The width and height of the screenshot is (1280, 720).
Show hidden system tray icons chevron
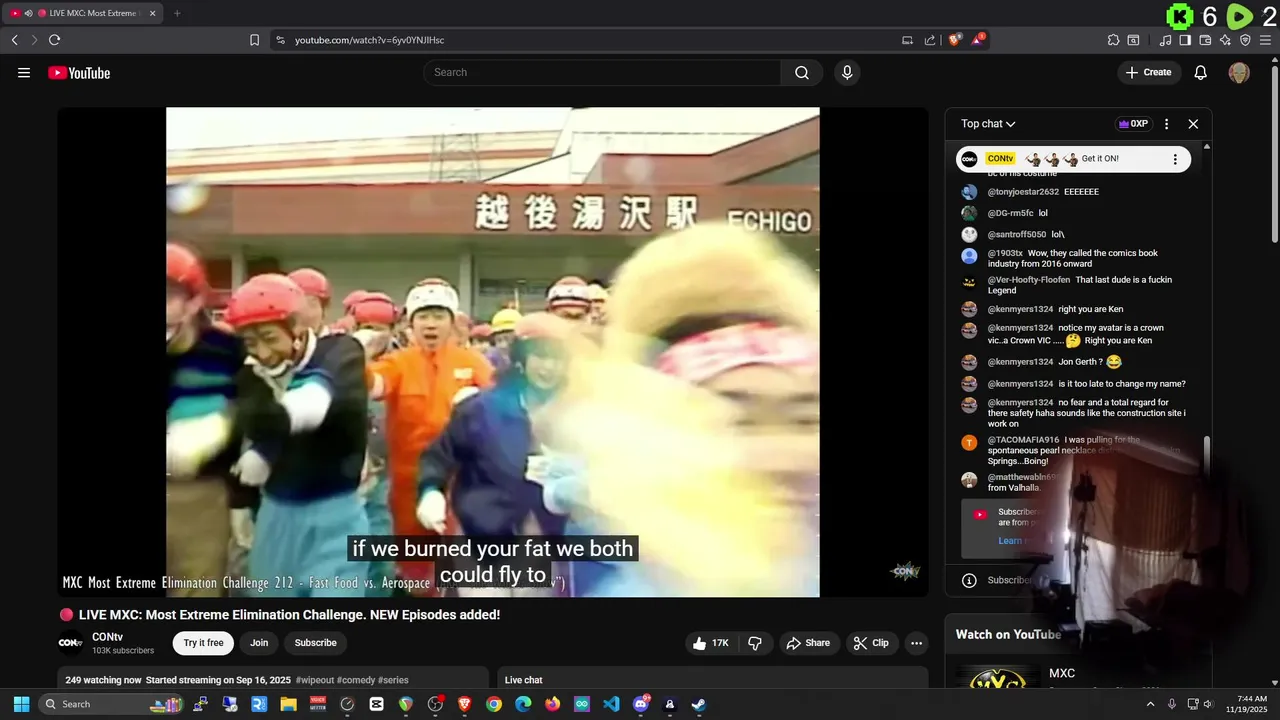coord(1149,704)
